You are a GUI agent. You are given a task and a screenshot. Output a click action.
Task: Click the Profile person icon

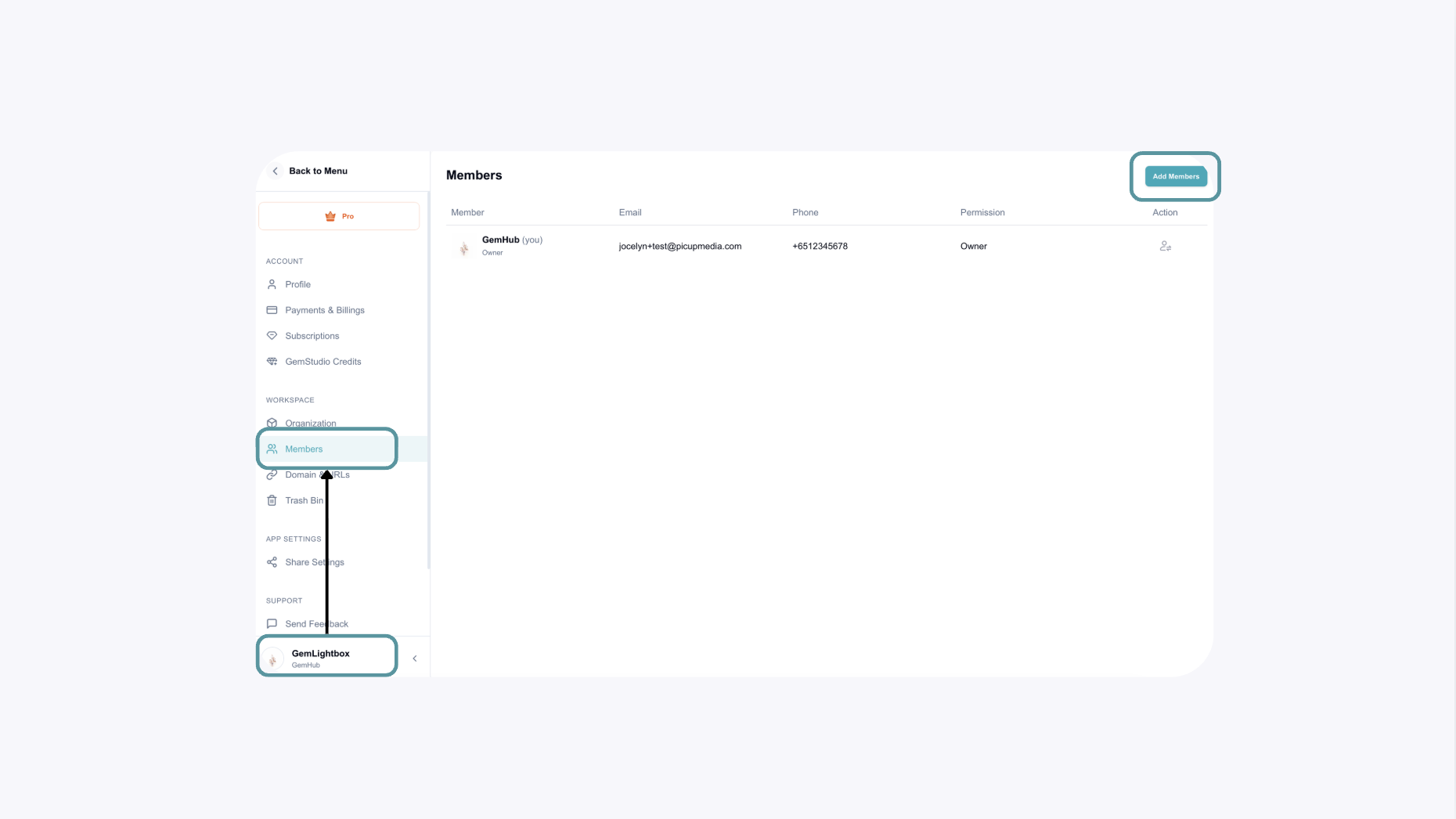point(272,284)
